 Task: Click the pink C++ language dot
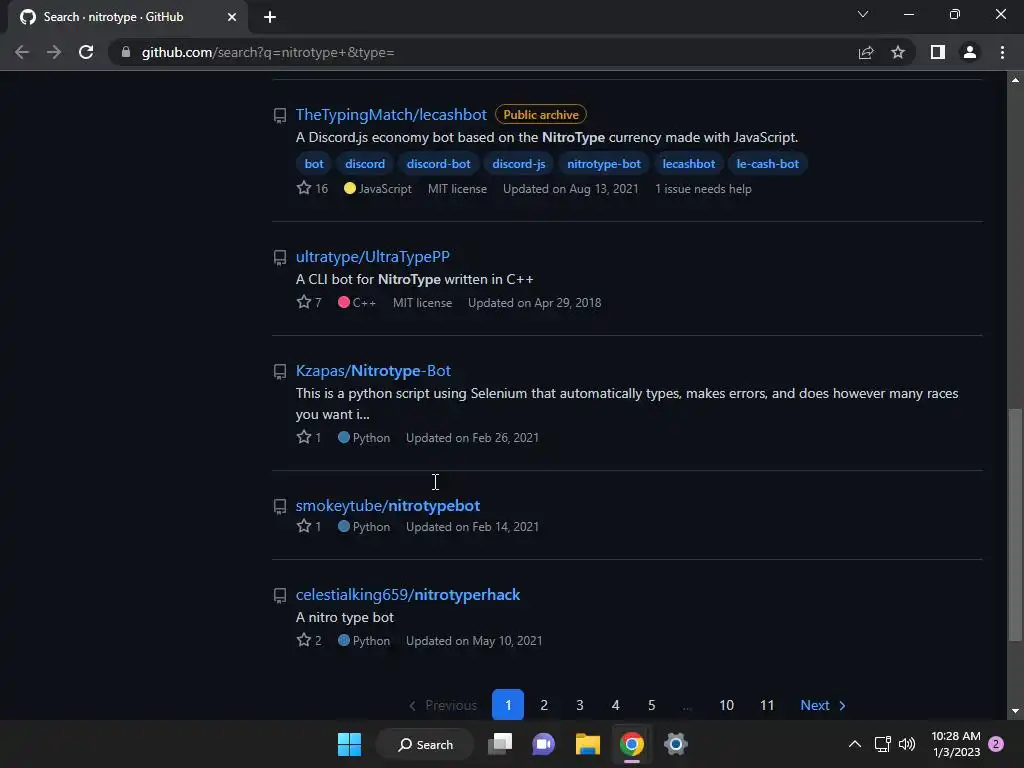pos(344,302)
